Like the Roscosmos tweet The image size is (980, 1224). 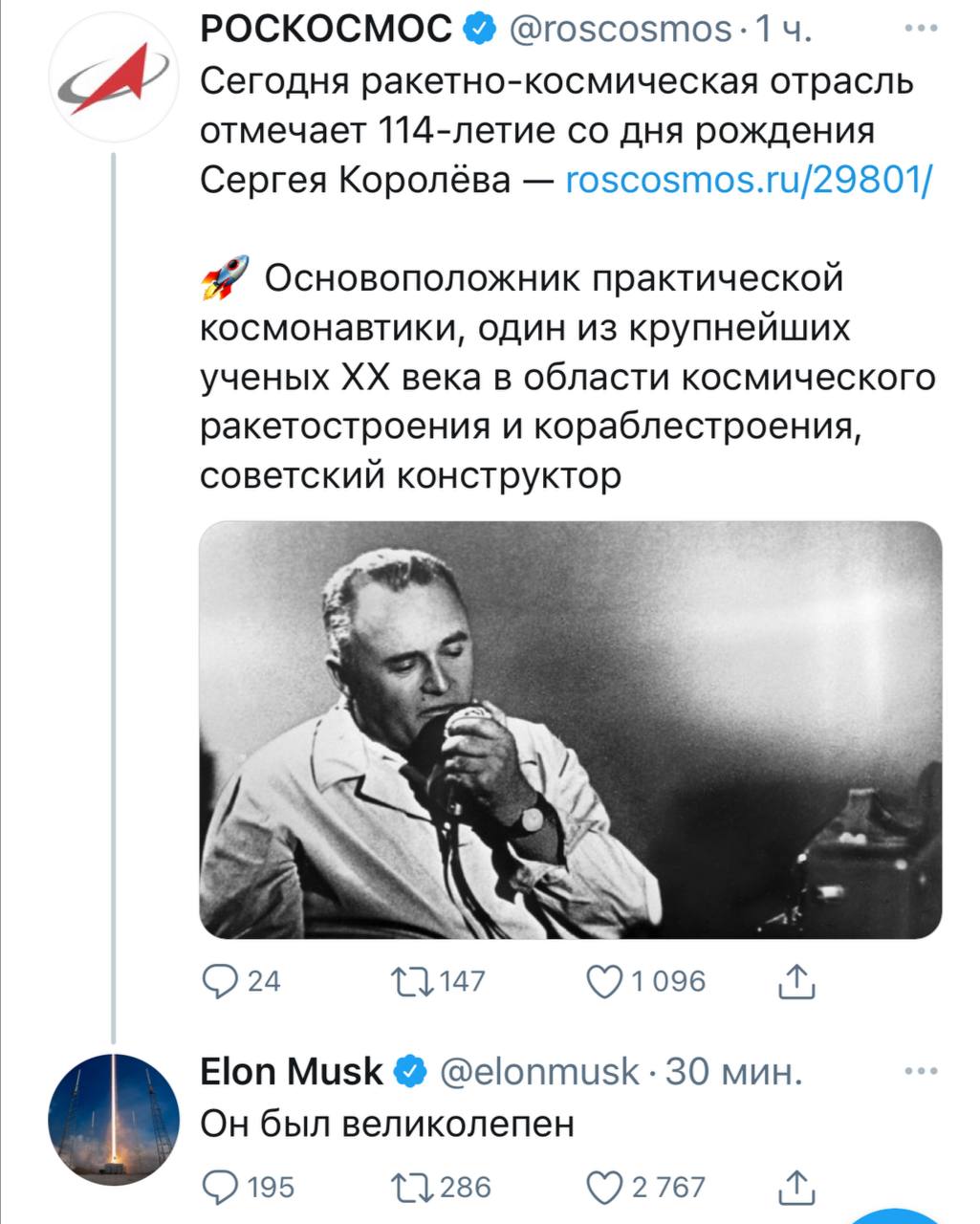pyautogui.click(x=604, y=981)
